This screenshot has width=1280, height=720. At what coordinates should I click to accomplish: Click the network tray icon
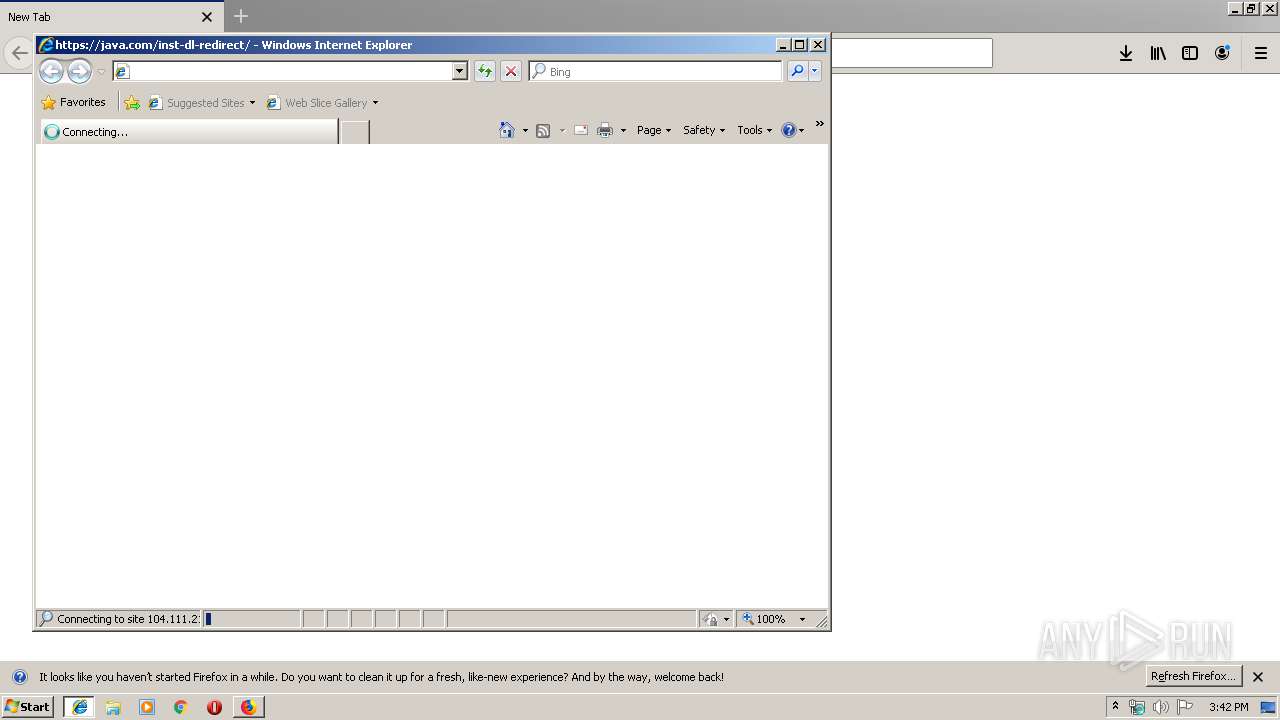pyautogui.click(x=1137, y=707)
